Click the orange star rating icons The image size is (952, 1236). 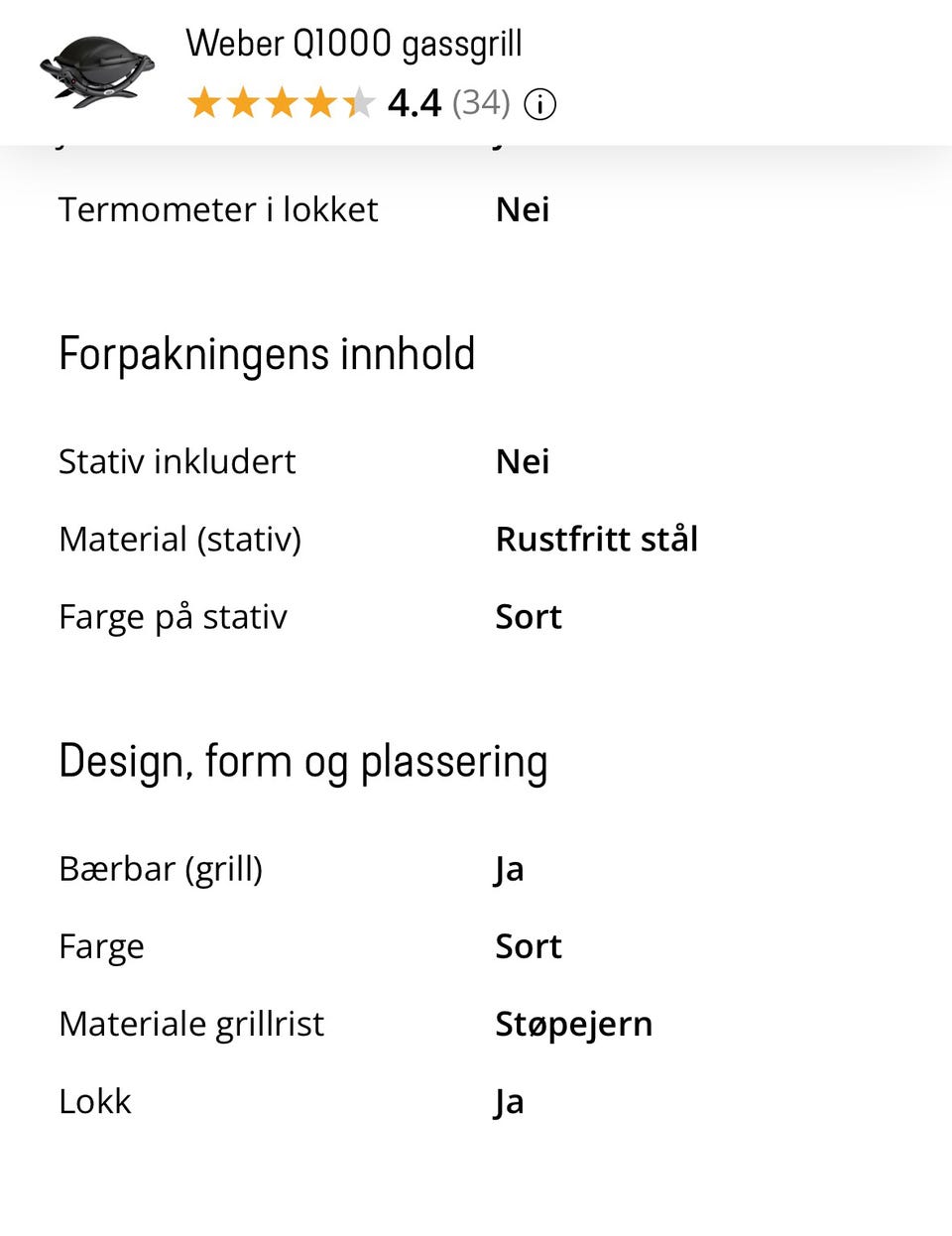281,103
